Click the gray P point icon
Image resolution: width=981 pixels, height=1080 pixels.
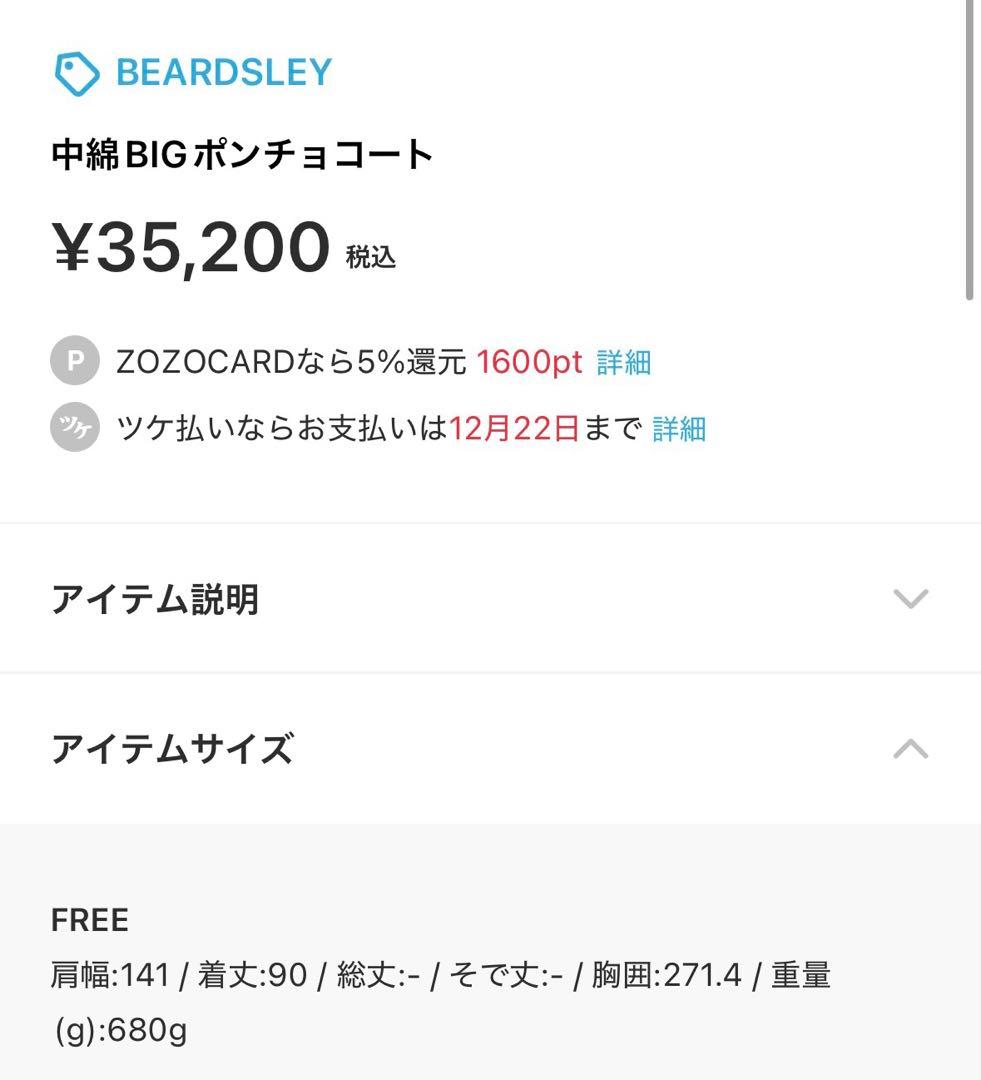click(x=75, y=362)
